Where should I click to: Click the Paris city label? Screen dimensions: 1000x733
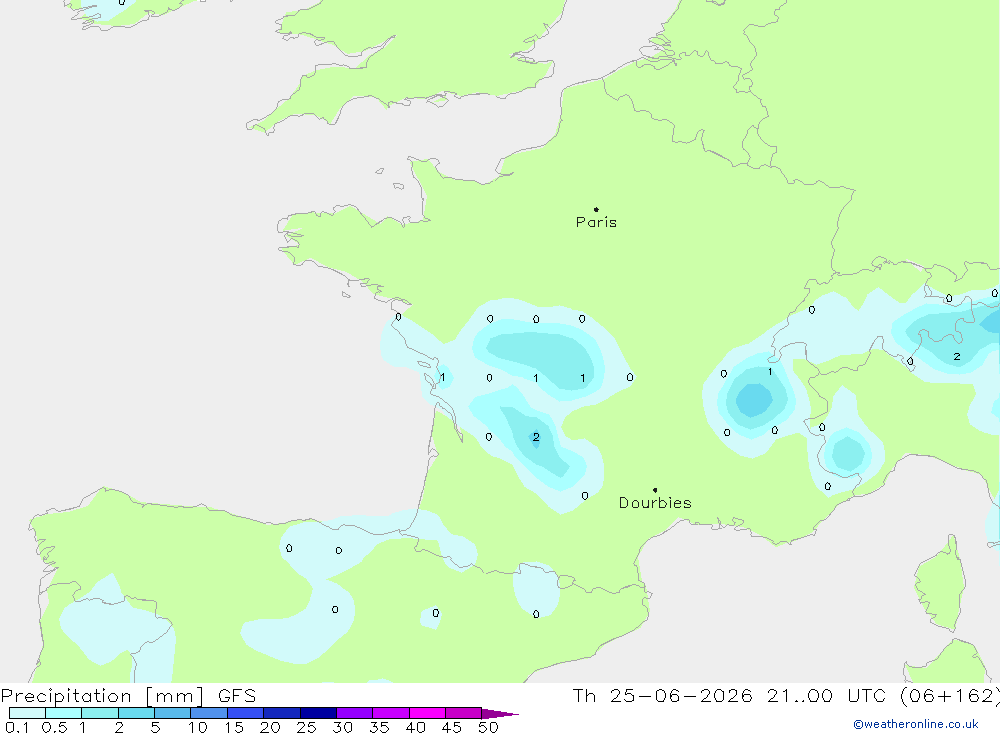(596, 222)
